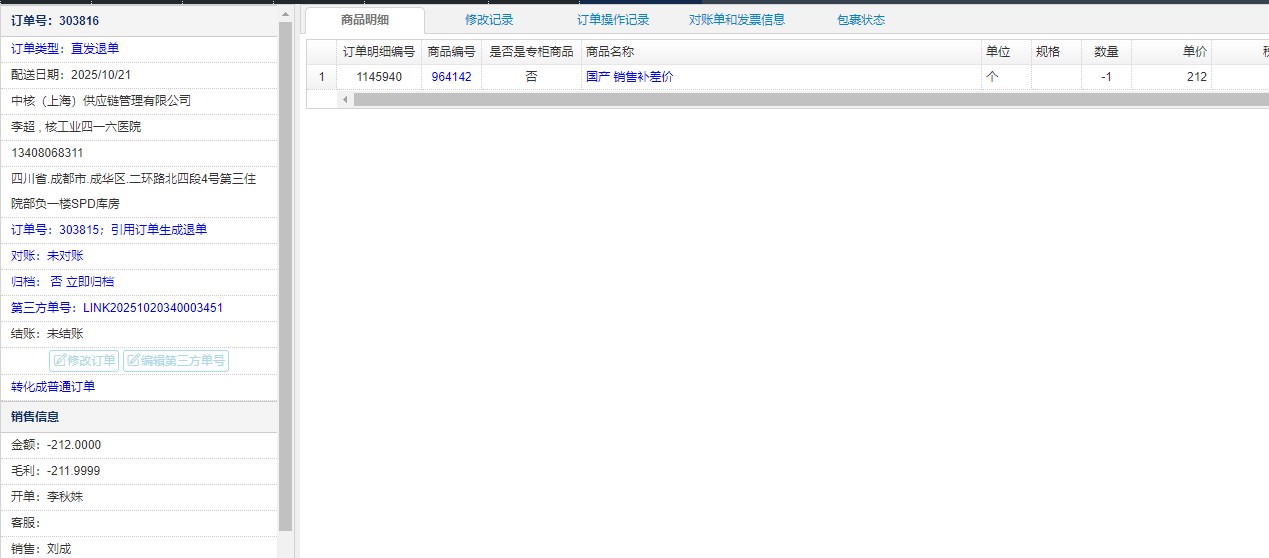Open the 订单操作记录 tab

pos(613,20)
